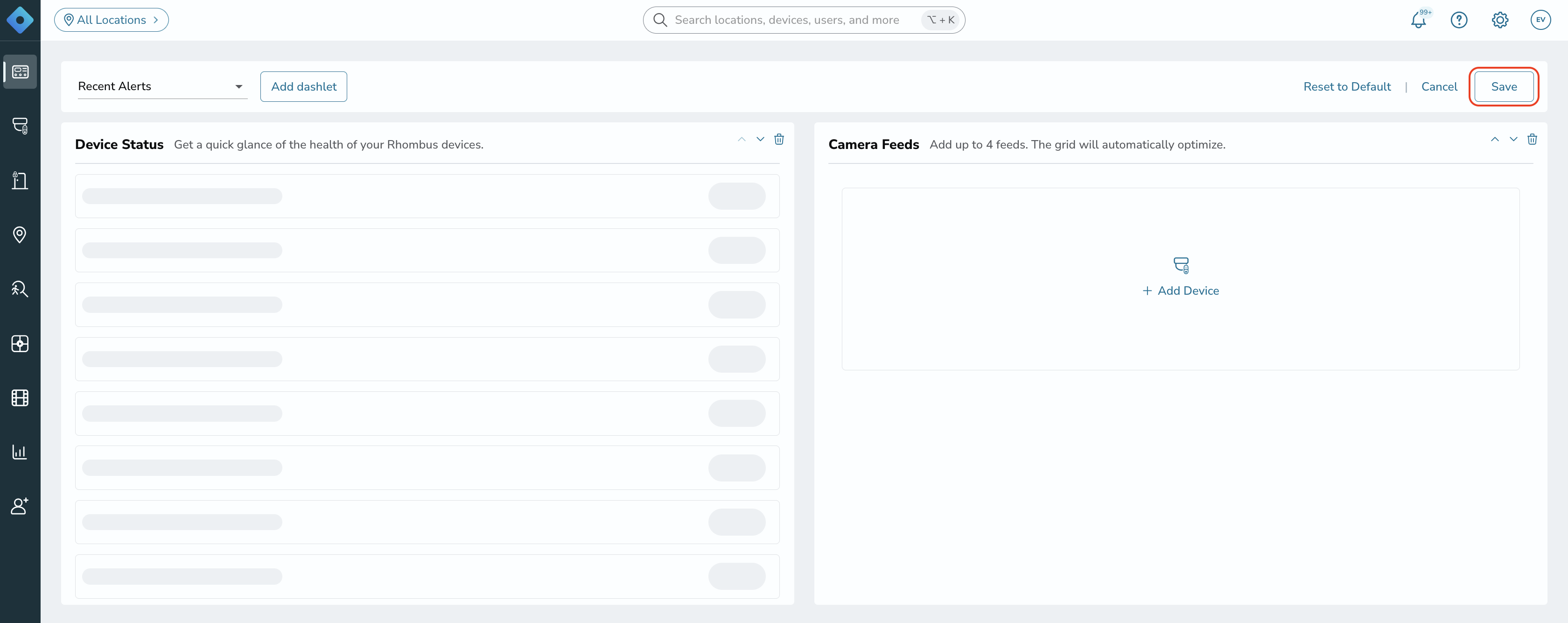The image size is (1568, 623).
Task: Expand the All Locations selector
Action: pyautogui.click(x=112, y=20)
